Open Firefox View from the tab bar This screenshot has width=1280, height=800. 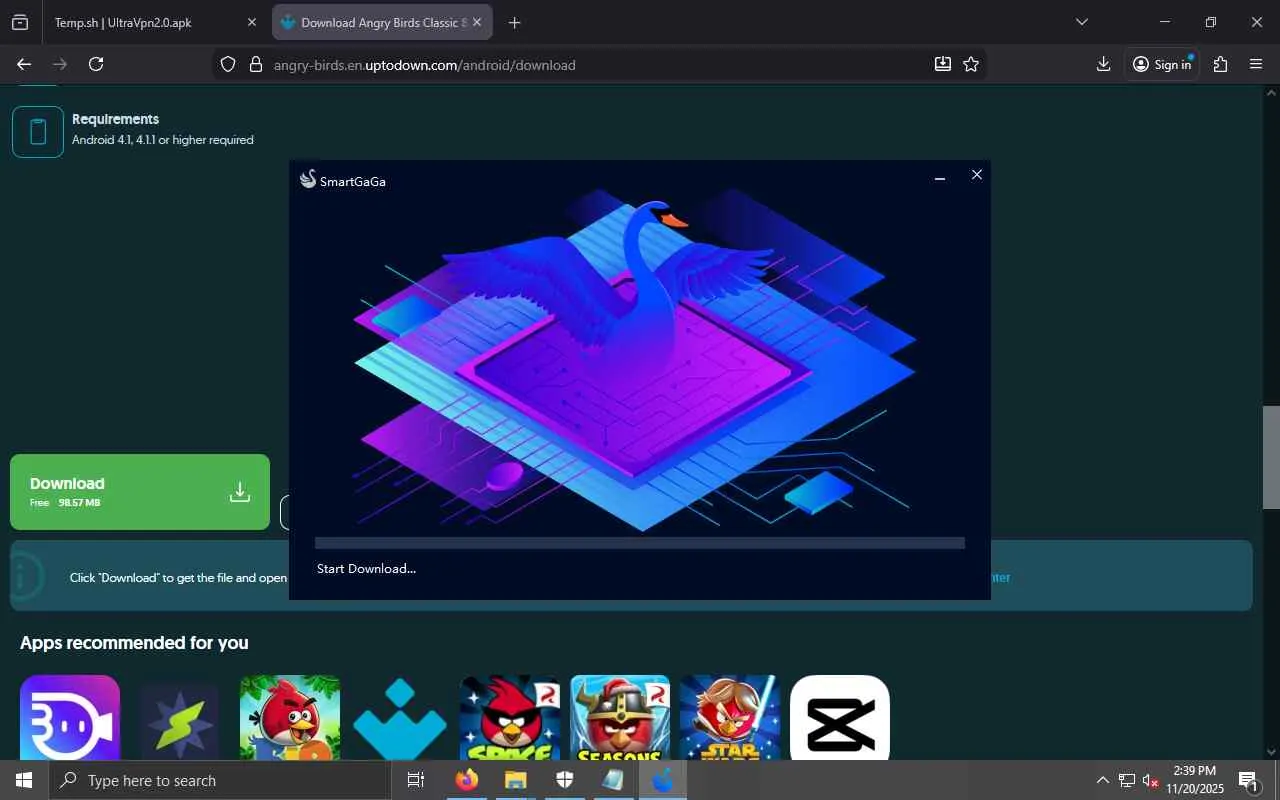tap(20, 22)
